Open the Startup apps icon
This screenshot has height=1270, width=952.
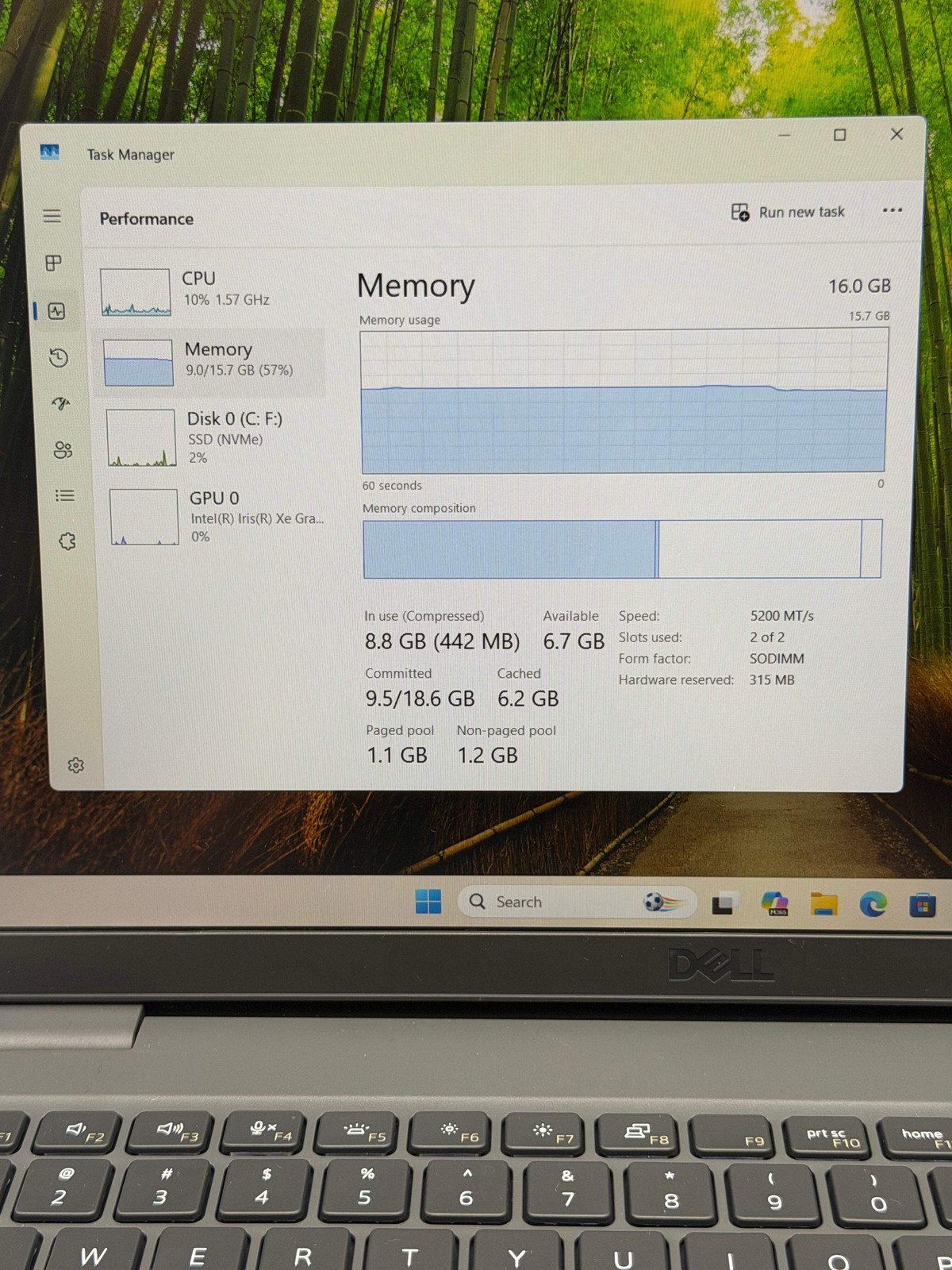(x=61, y=404)
